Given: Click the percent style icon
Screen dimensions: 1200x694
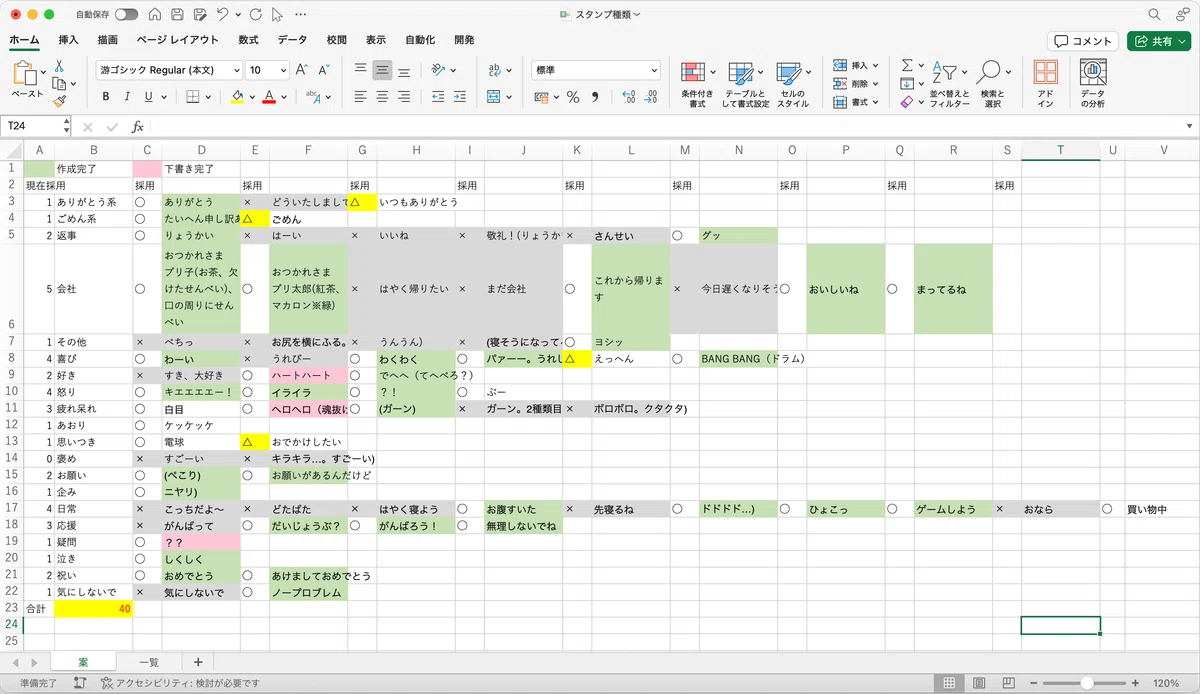Looking at the screenshot, I should [573, 97].
